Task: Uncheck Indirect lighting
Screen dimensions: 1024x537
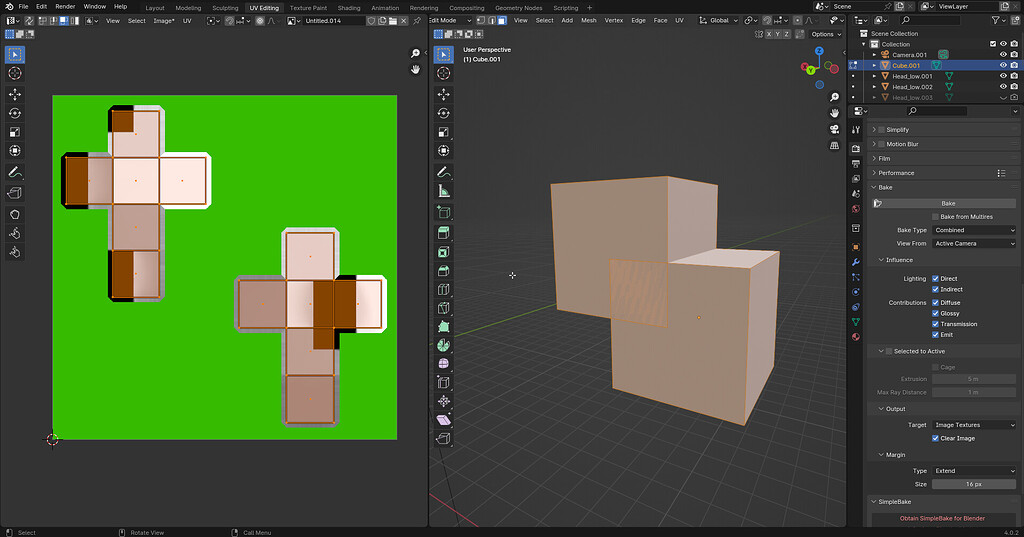Action: click(x=935, y=289)
